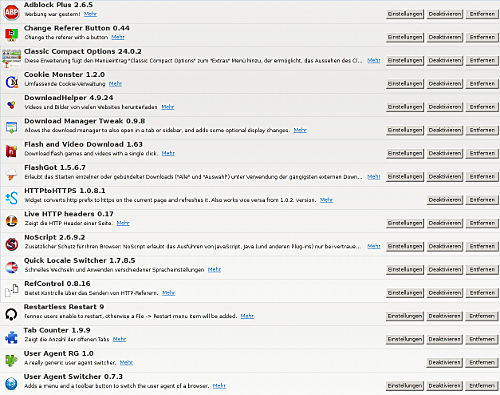Screen dimensions: 500x395
Task: Open Einstellungen for RefControl
Action: [x=405, y=293]
